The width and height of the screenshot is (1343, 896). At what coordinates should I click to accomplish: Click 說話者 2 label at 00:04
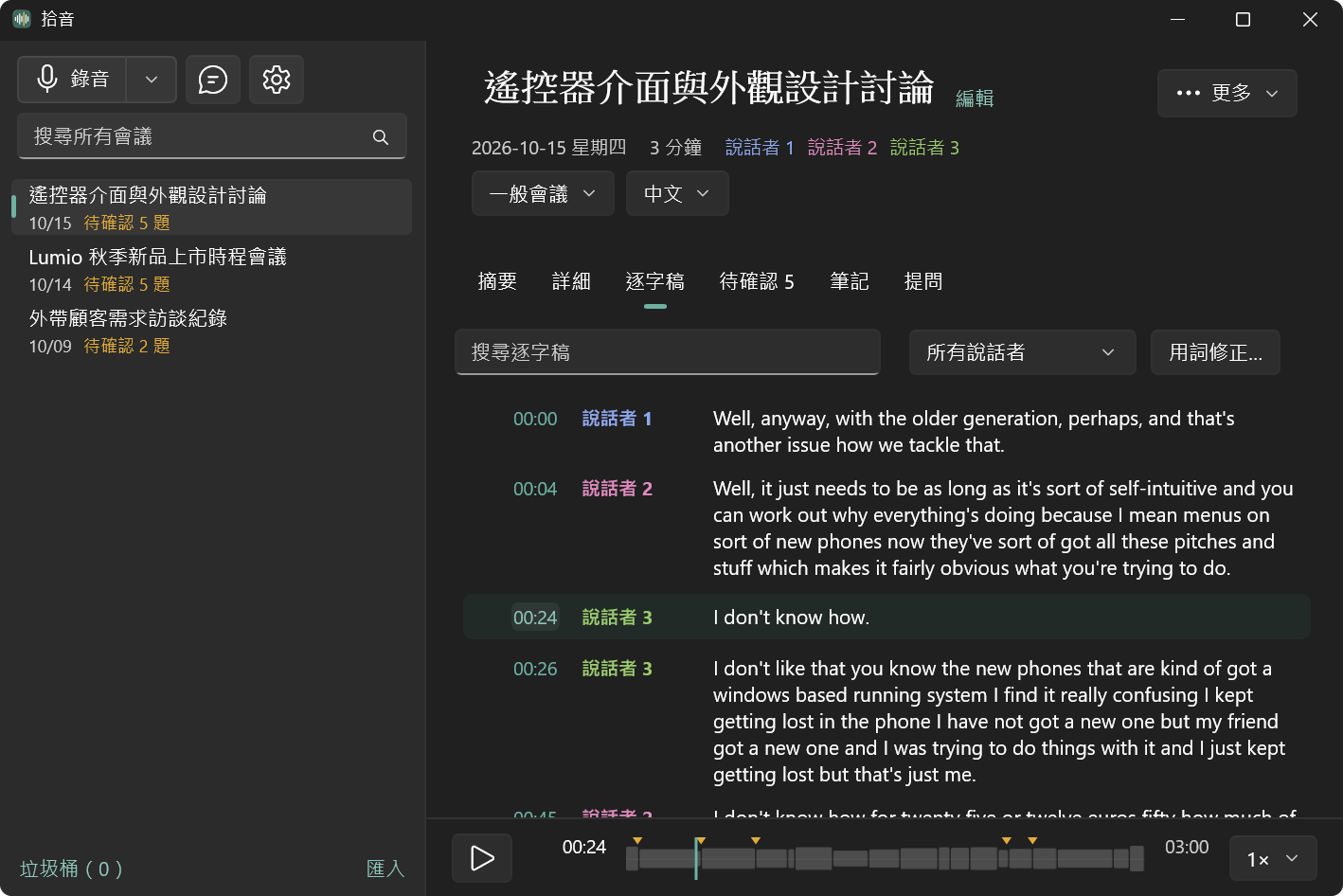[x=617, y=489]
